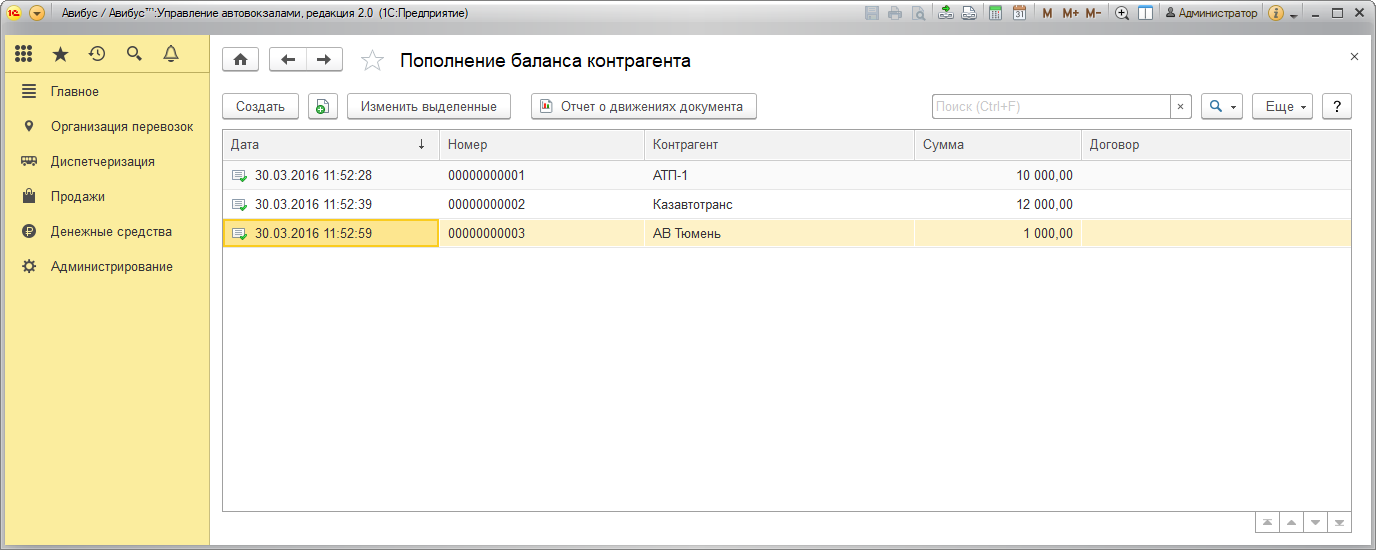Click the zoom magnifier icon in title bar
Screen dimensions: 1376x550
(x=1122, y=13)
